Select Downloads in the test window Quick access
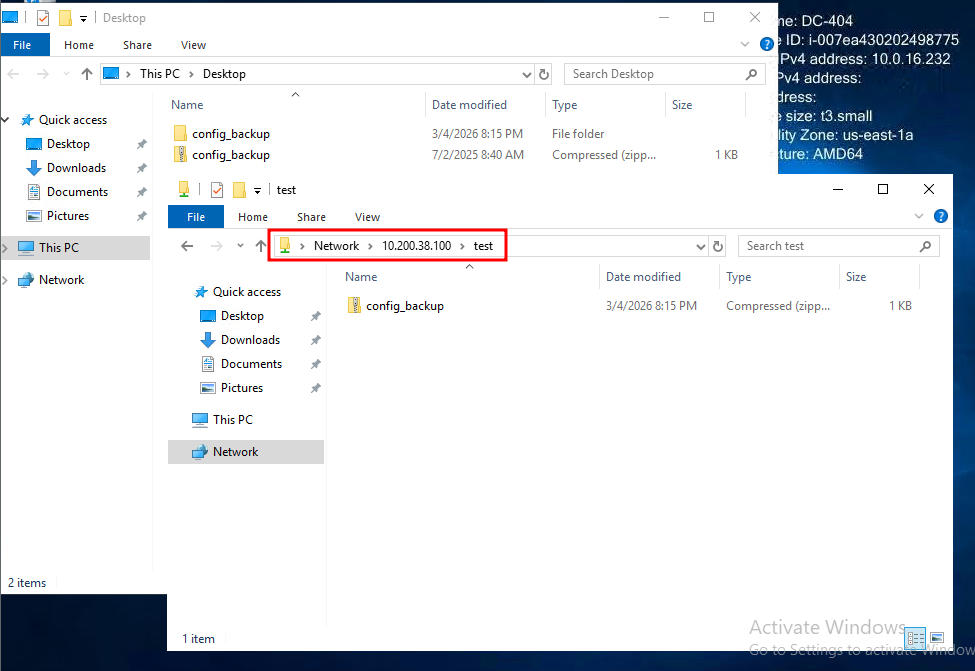The height and width of the screenshot is (671, 975). click(250, 340)
